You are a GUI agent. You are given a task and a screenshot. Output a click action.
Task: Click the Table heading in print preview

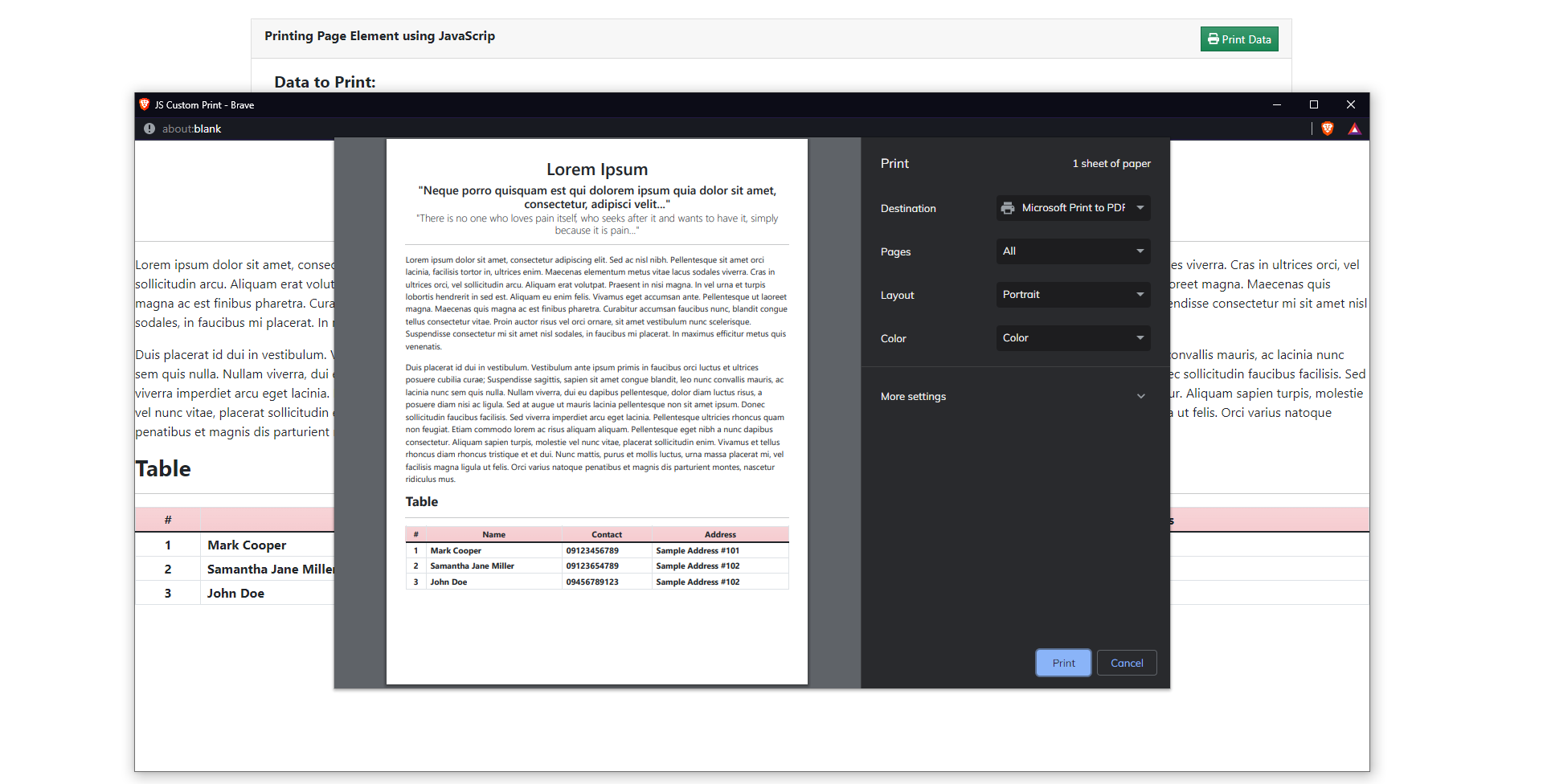(x=422, y=501)
